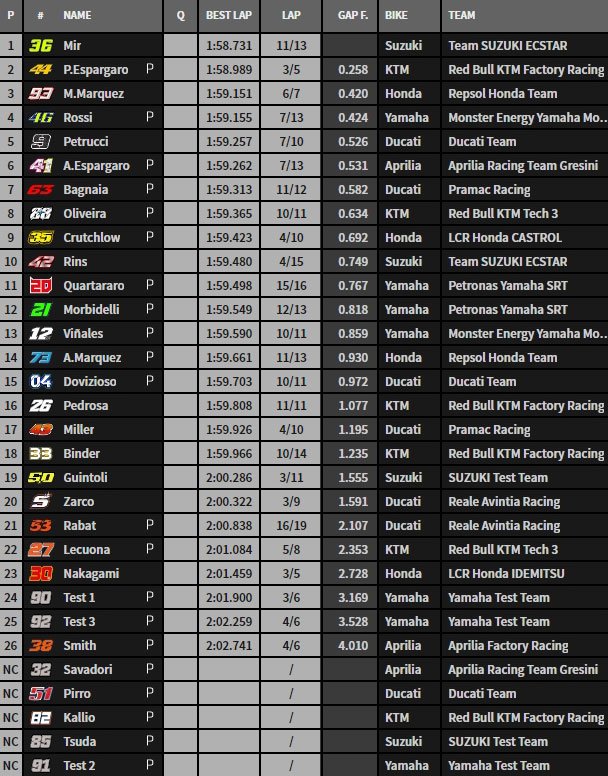Click the Aprilia Factory Racing team name
Screen dimensions: 608x776
click(x=508, y=646)
